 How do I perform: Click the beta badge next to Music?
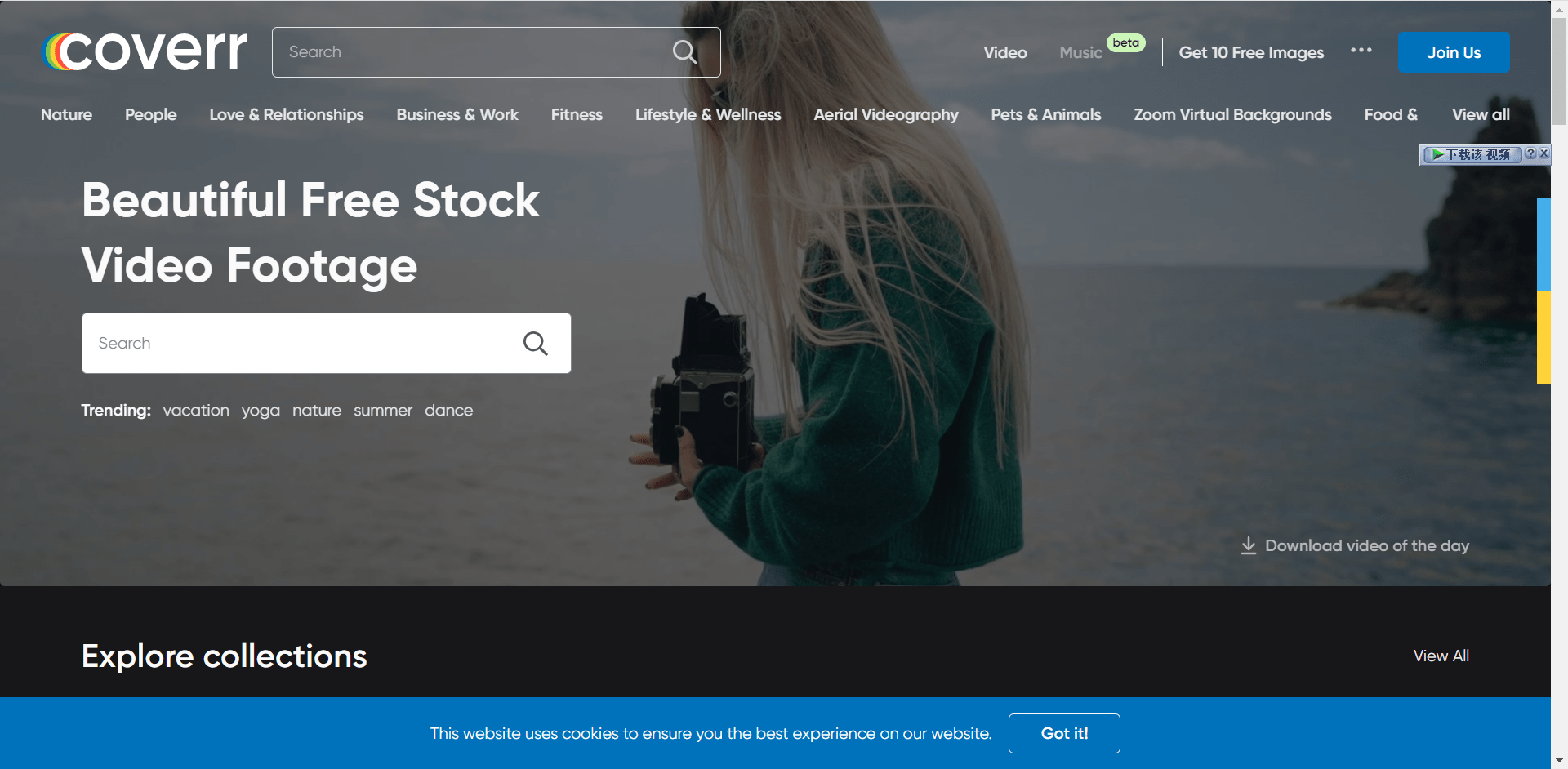[1125, 42]
